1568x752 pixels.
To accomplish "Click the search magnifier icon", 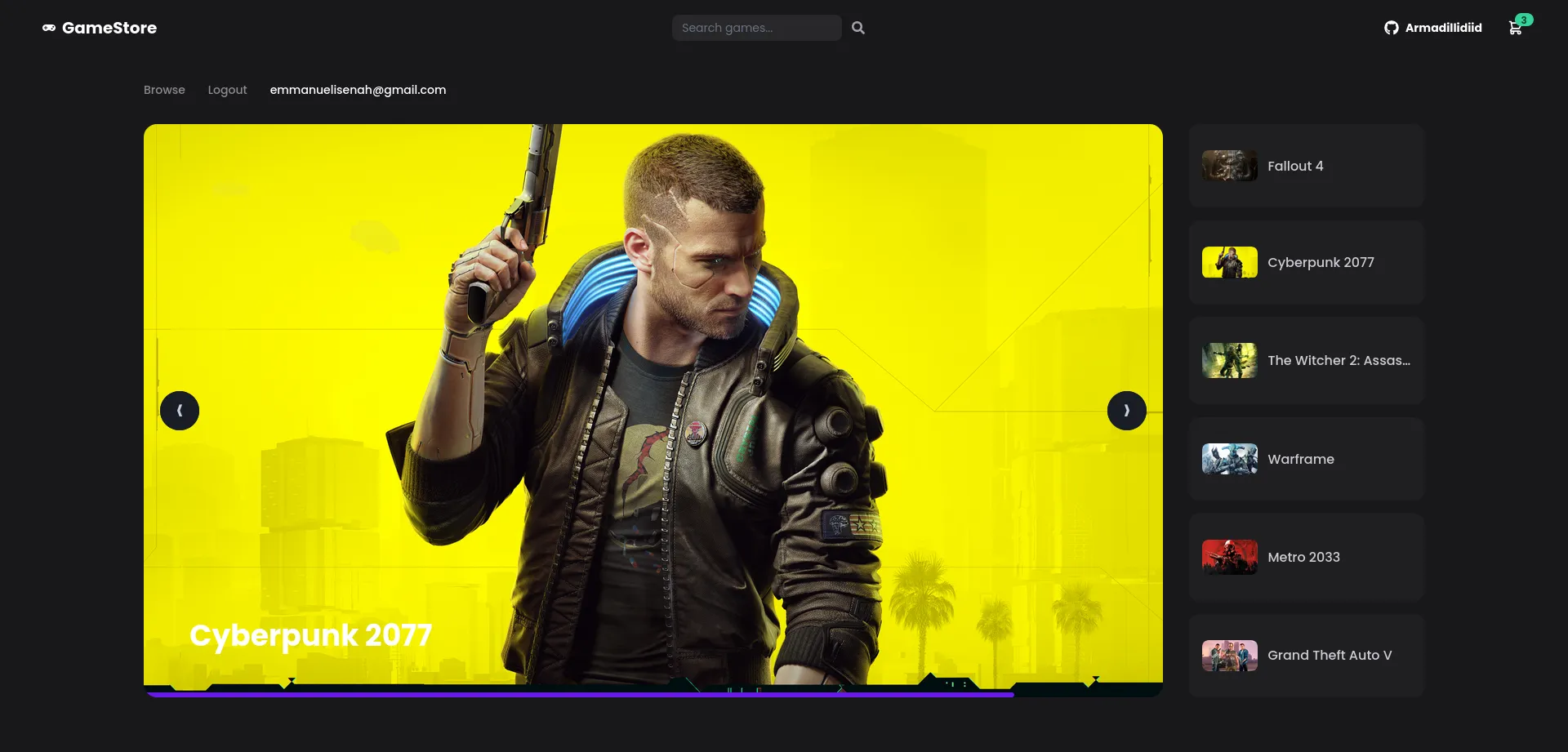I will (x=858, y=27).
